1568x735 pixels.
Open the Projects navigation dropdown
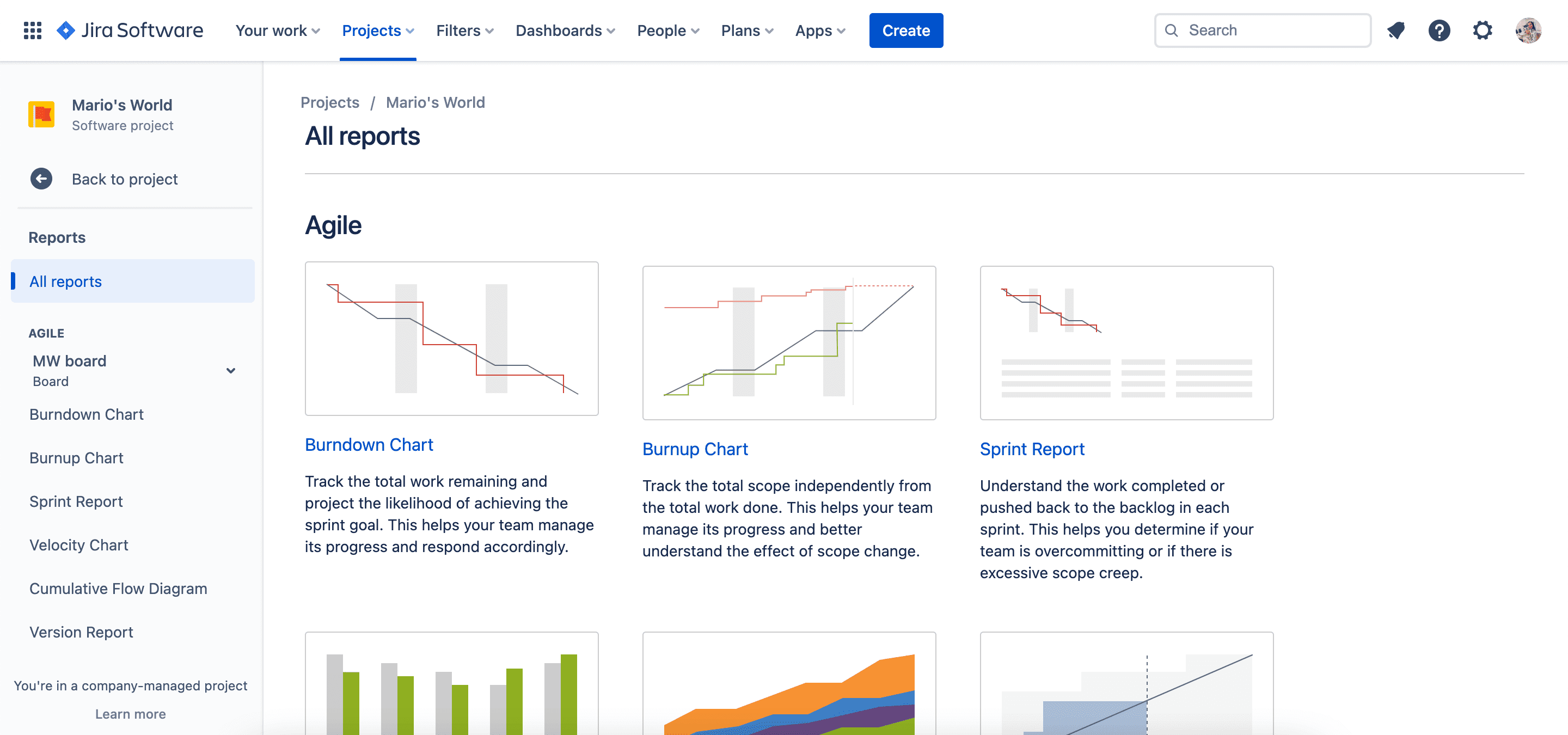(x=378, y=30)
